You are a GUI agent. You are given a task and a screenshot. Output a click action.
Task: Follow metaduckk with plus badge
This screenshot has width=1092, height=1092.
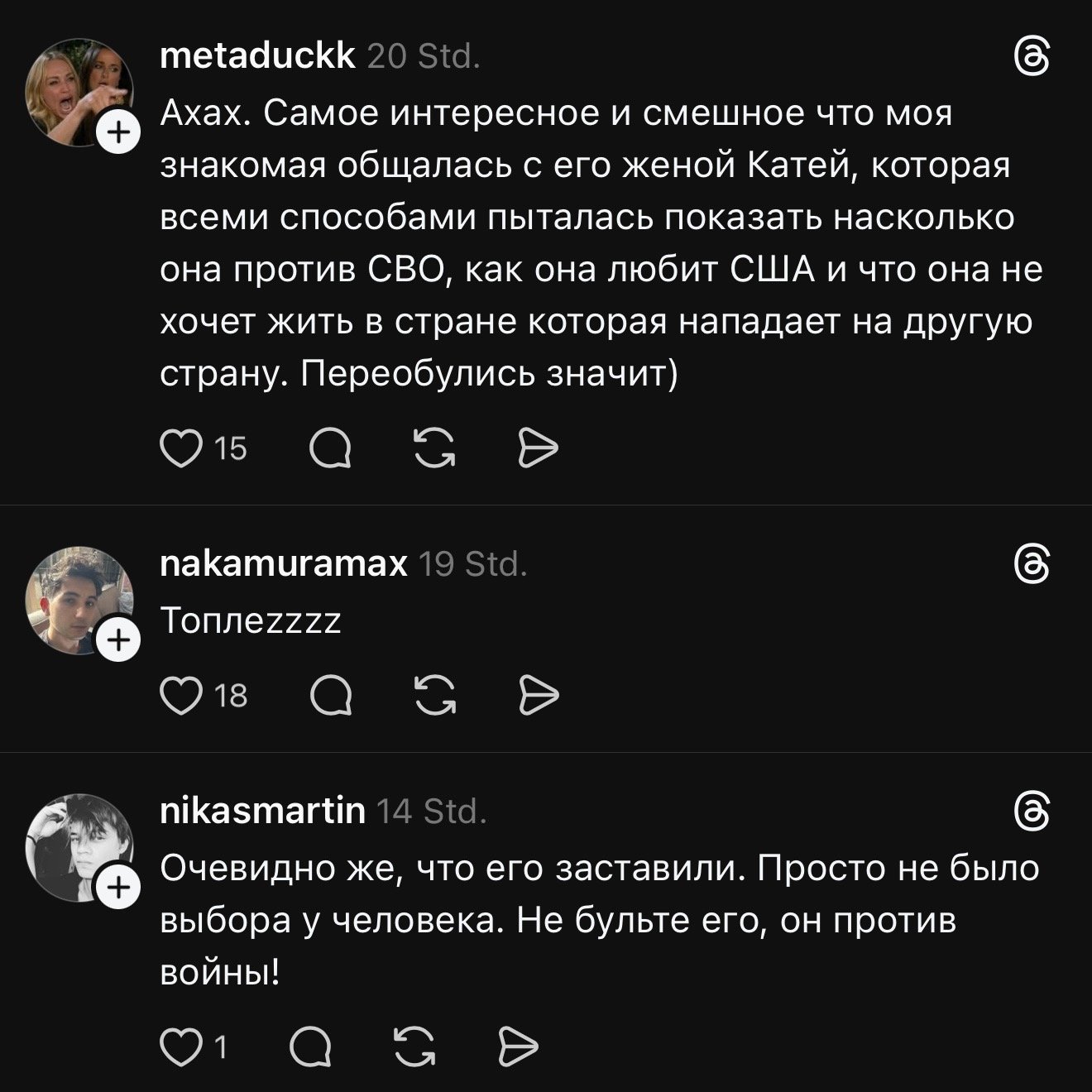point(119,132)
